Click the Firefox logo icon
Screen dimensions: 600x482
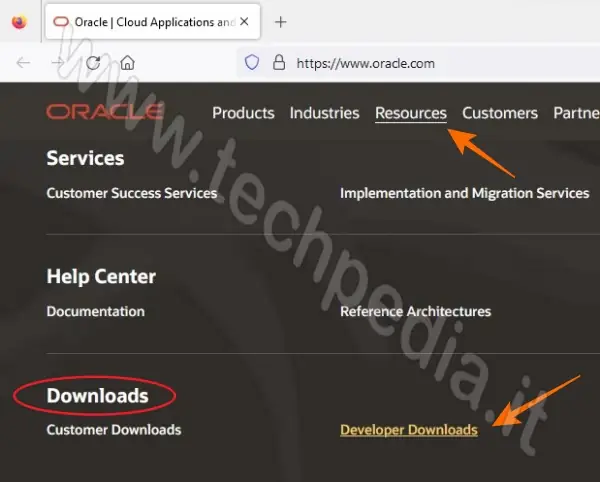[x=19, y=21]
